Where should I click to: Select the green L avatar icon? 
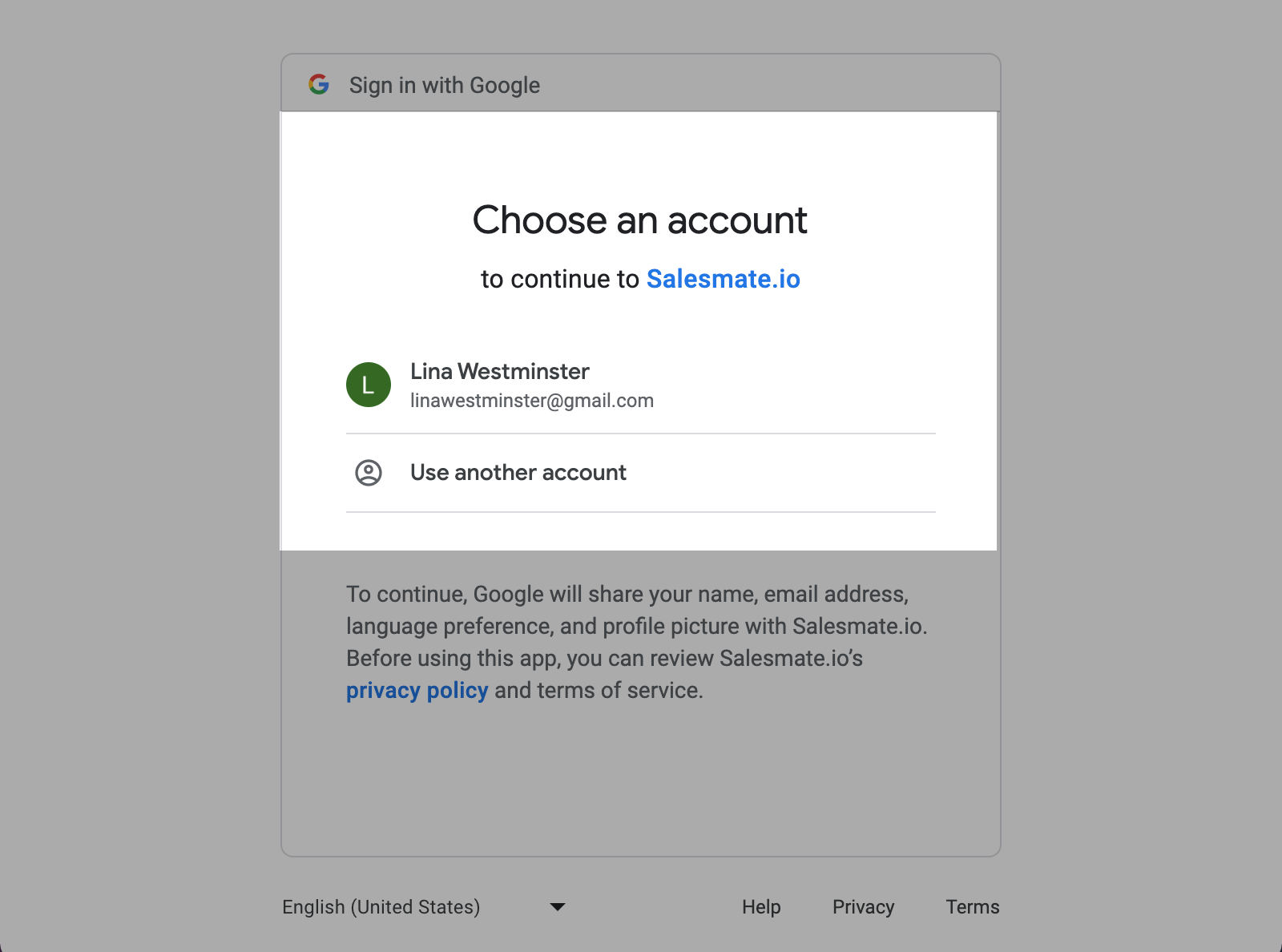point(369,385)
